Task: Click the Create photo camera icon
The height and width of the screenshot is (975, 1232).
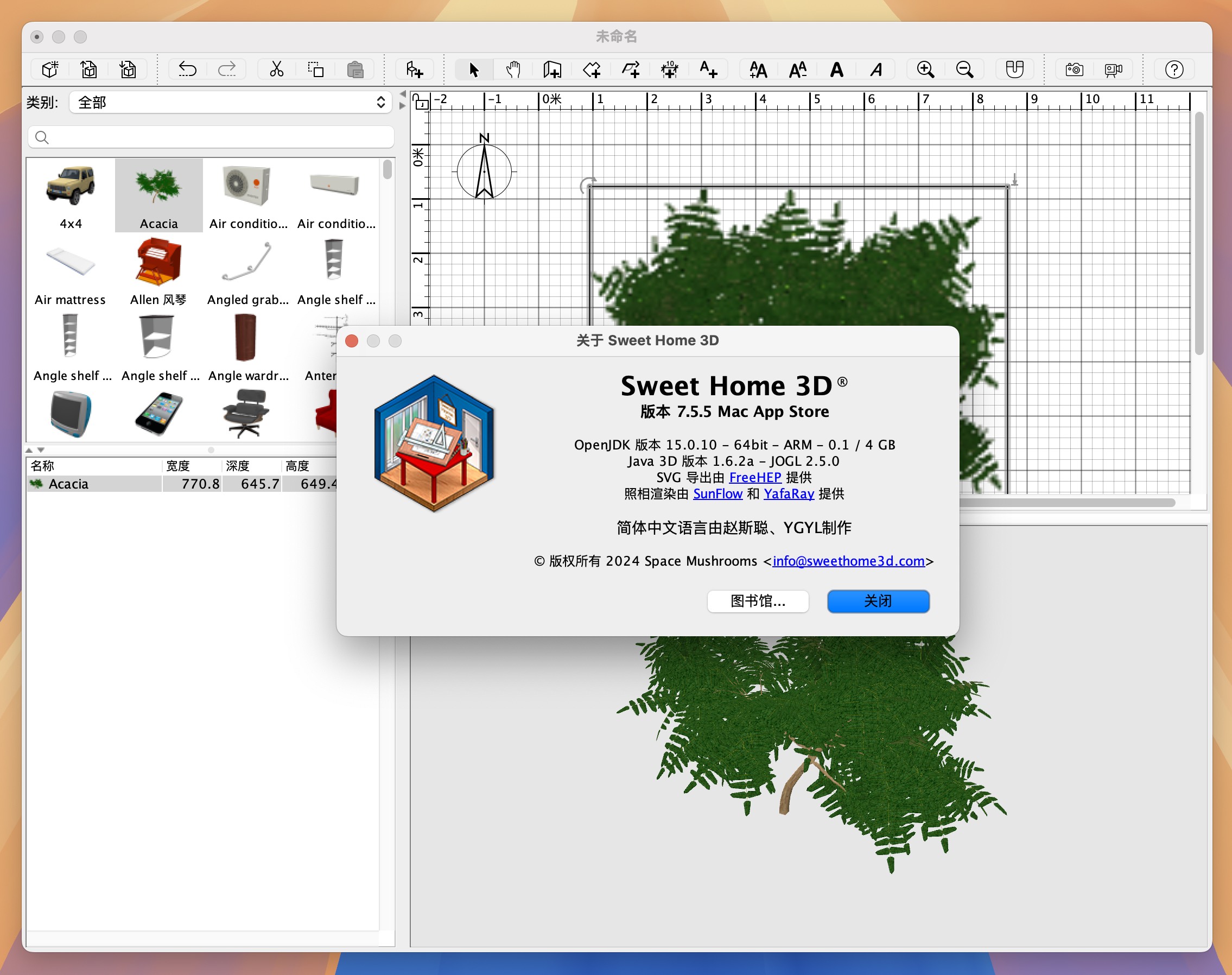Action: [x=1075, y=69]
